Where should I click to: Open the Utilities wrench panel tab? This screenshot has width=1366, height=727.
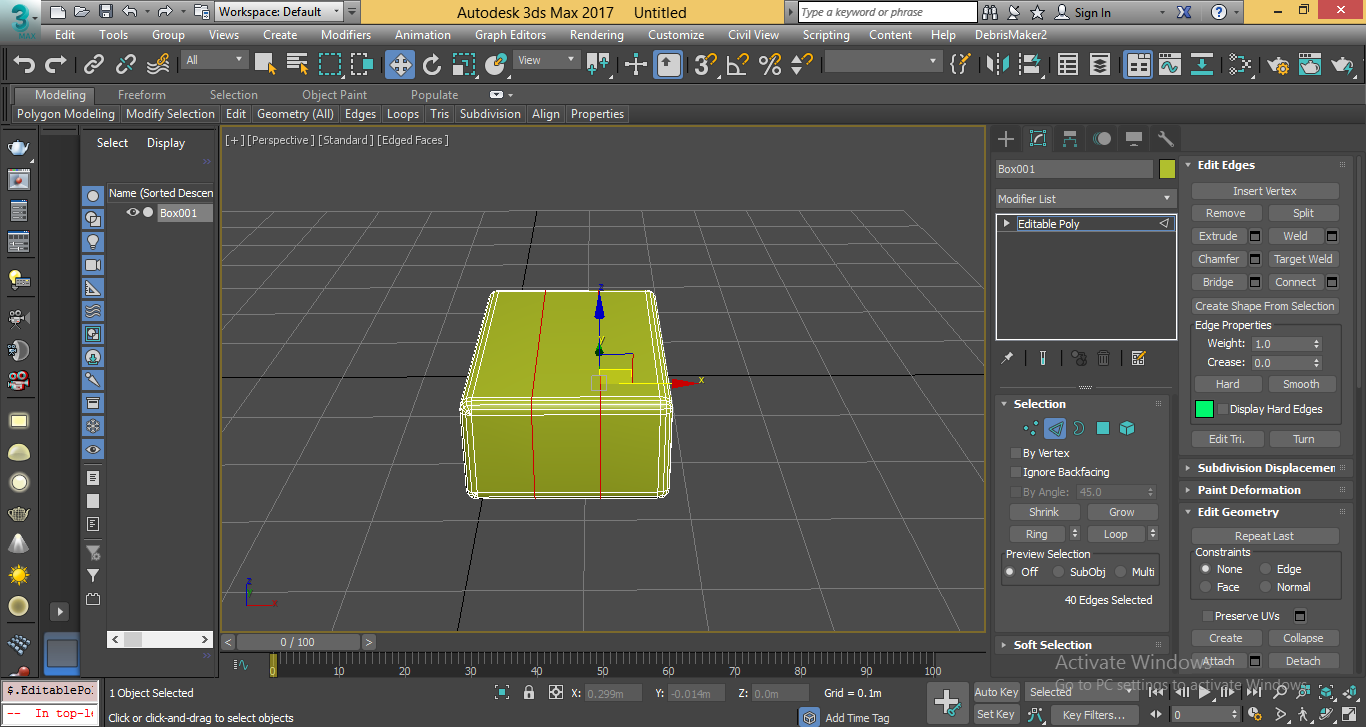pyautogui.click(x=1165, y=139)
